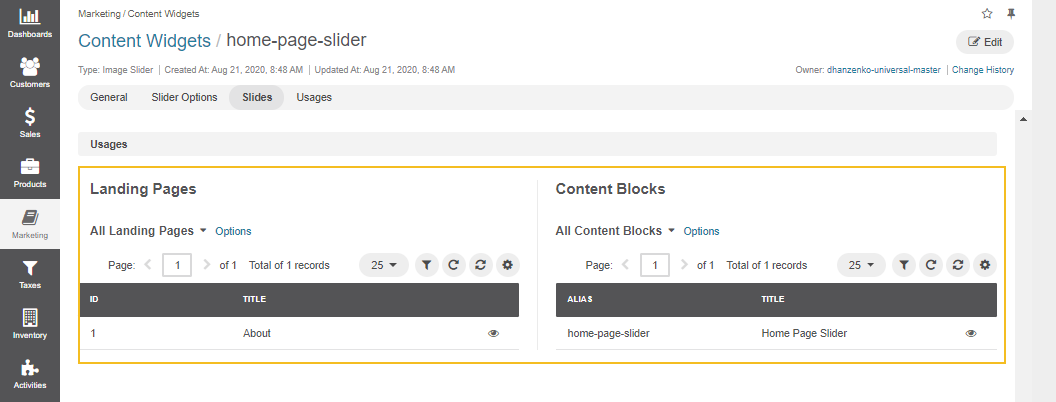
Task: Mark page as favorite with star icon
Action: coord(987,13)
